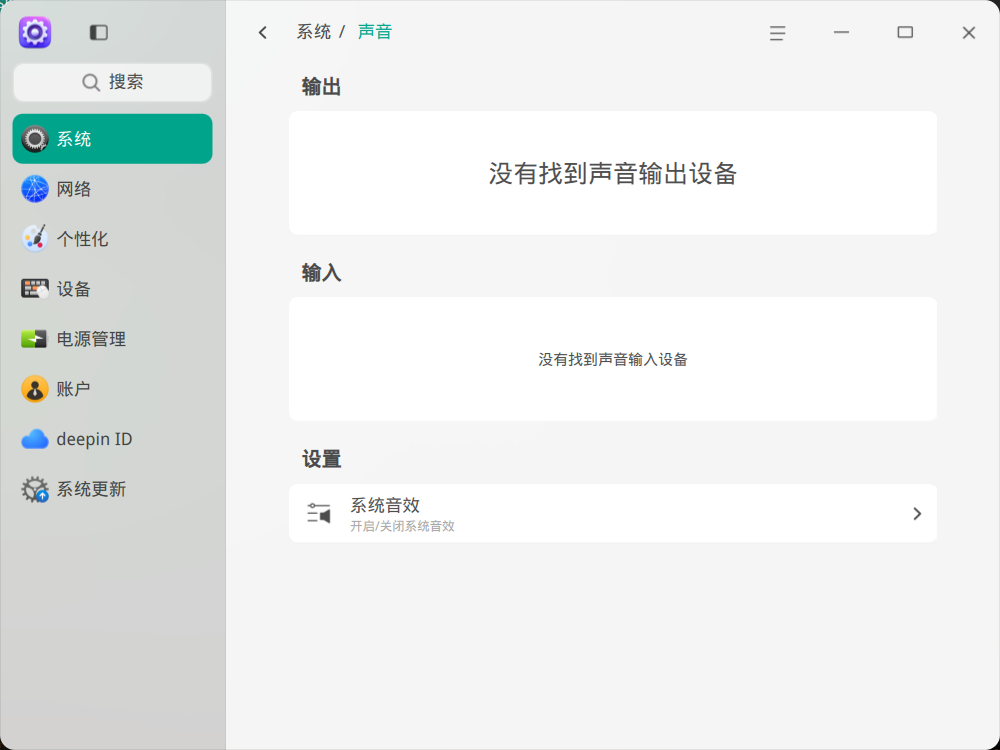Go to deepin ID settings
This screenshot has width=1000, height=750.
112,439
